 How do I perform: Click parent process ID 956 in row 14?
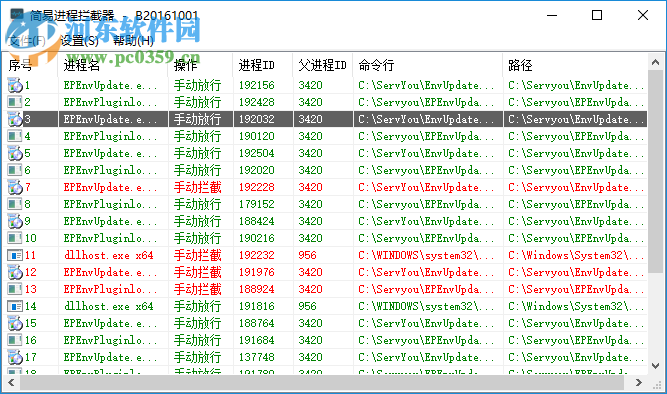[x=307, y=306]
